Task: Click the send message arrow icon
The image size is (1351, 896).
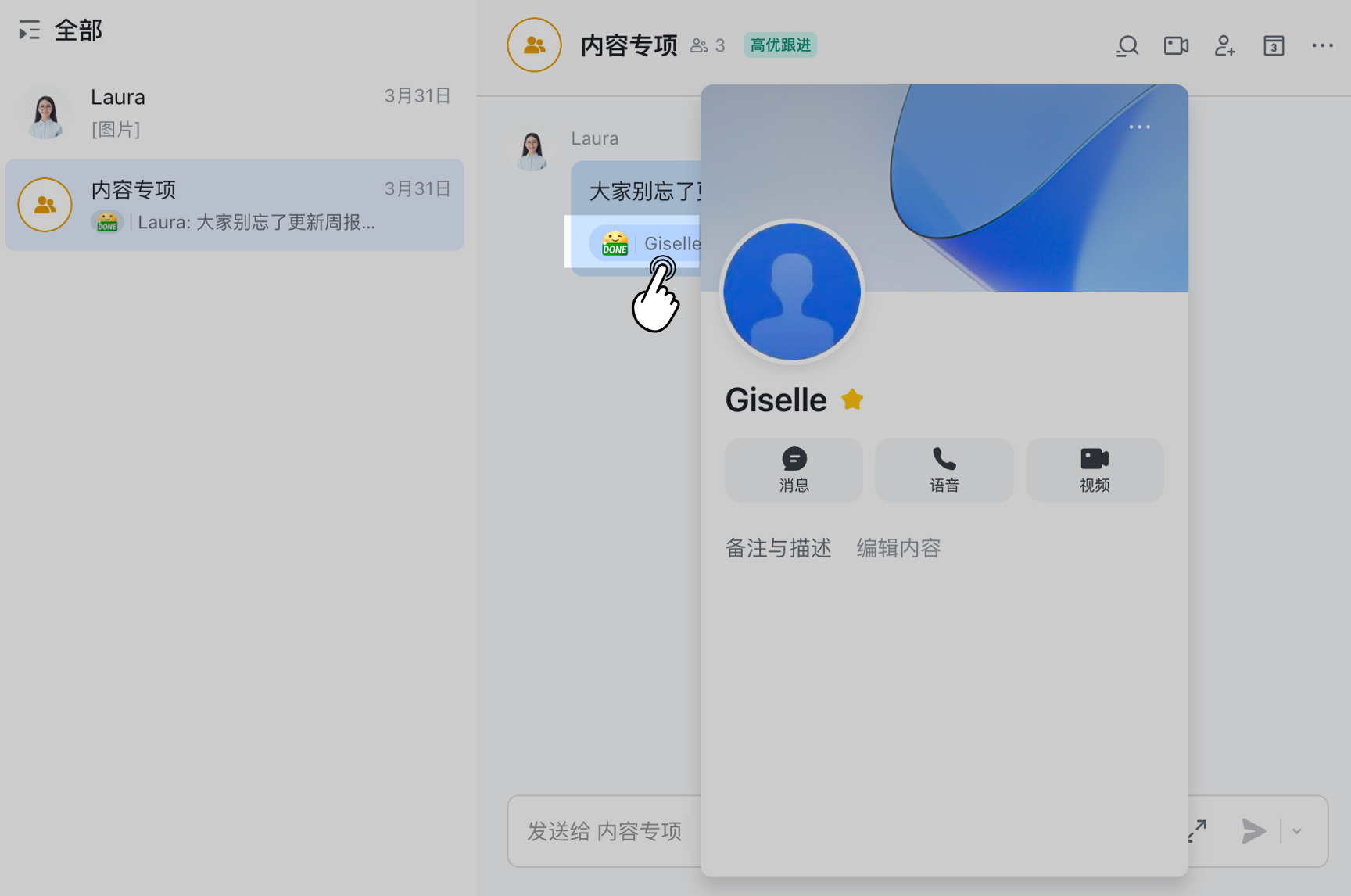Action: pos(1253,831)
